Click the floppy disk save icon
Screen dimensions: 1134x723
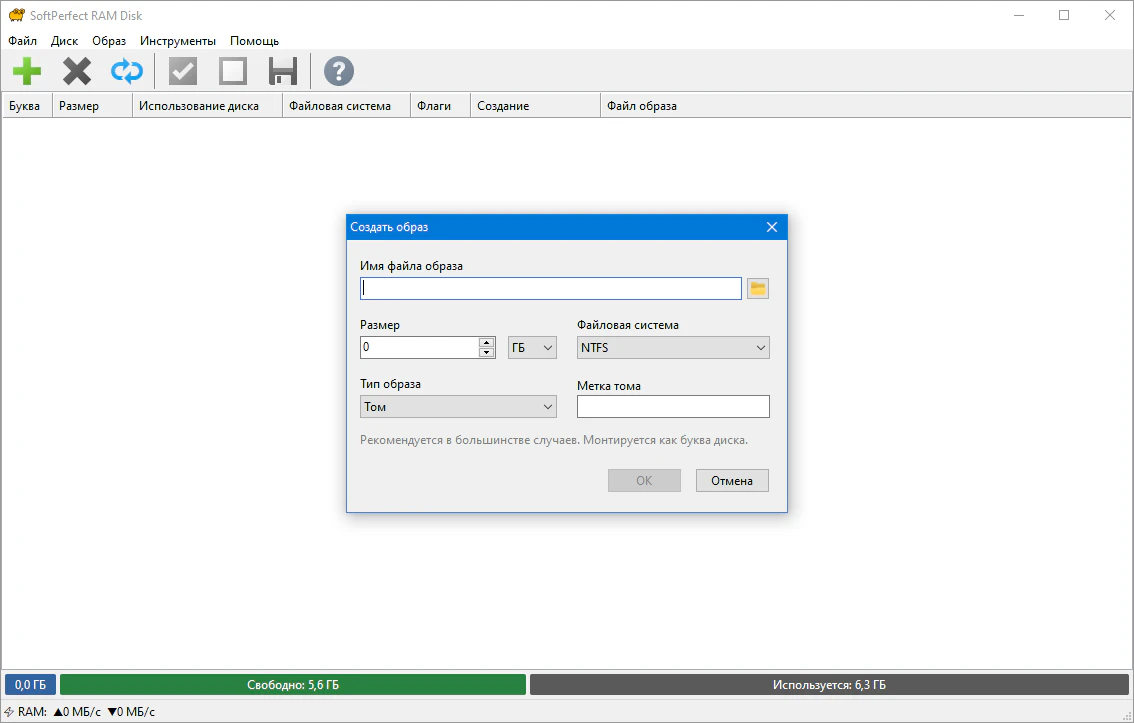point(283,71)
